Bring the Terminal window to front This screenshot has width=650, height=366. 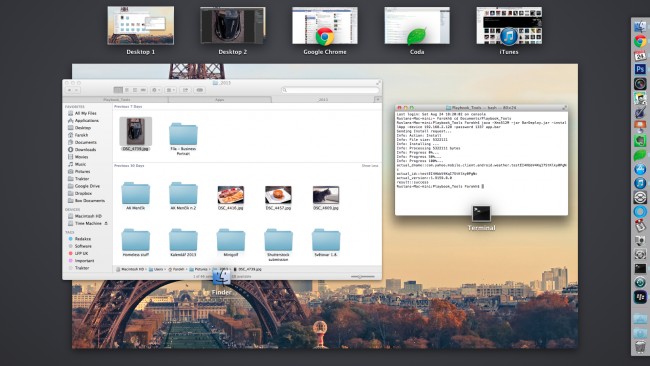click(481, 160)
